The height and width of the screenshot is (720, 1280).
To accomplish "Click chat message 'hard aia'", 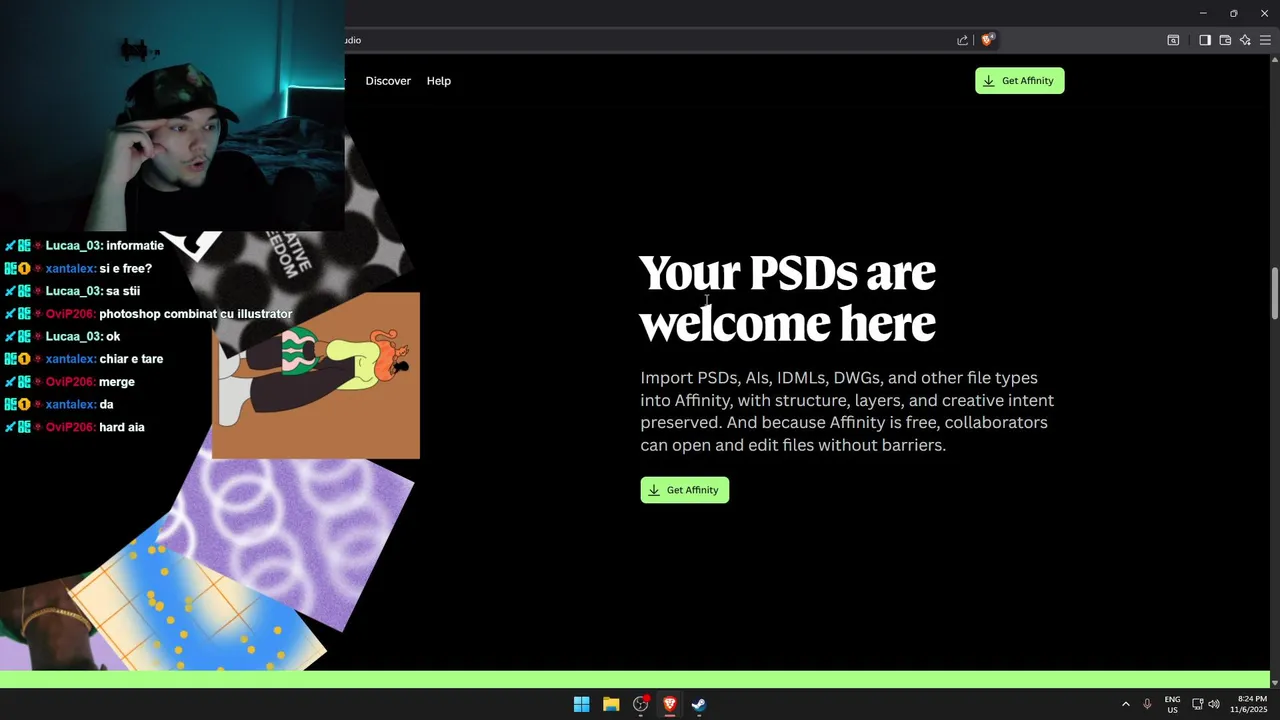I will point(122,427).
